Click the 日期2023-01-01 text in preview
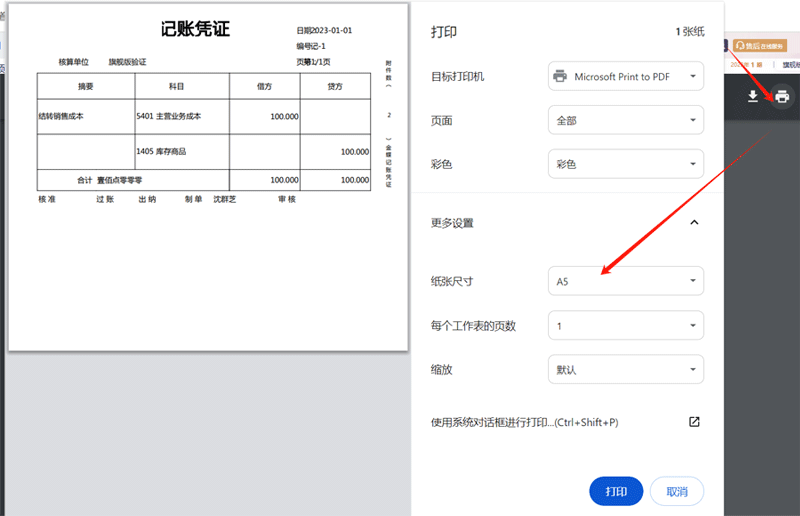 coord(324,31)
